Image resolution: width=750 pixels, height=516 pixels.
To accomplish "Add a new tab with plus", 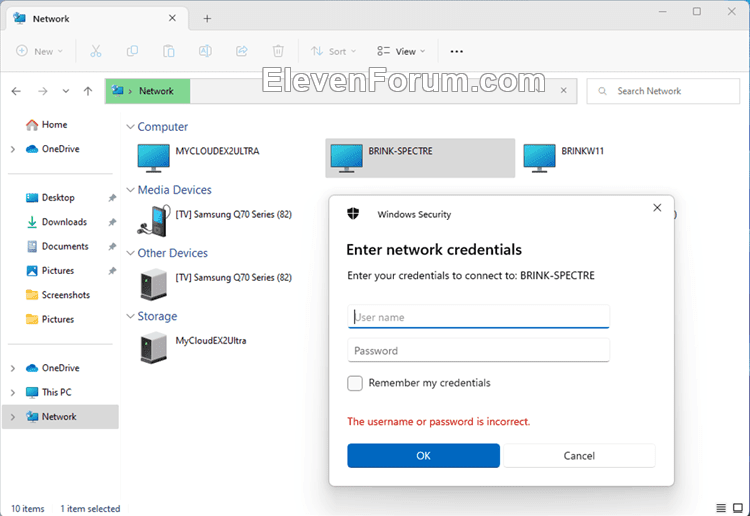I will coord(207,19).
